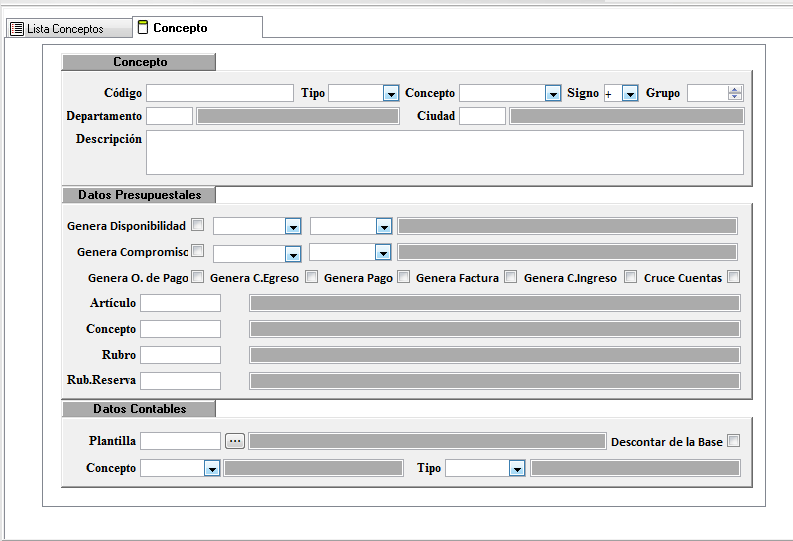Image resolution: width=793 pixels, height=541 pixels.
Task: Enable the Genera Disponibilidad checkbox
Action: [x=198, y=225]
